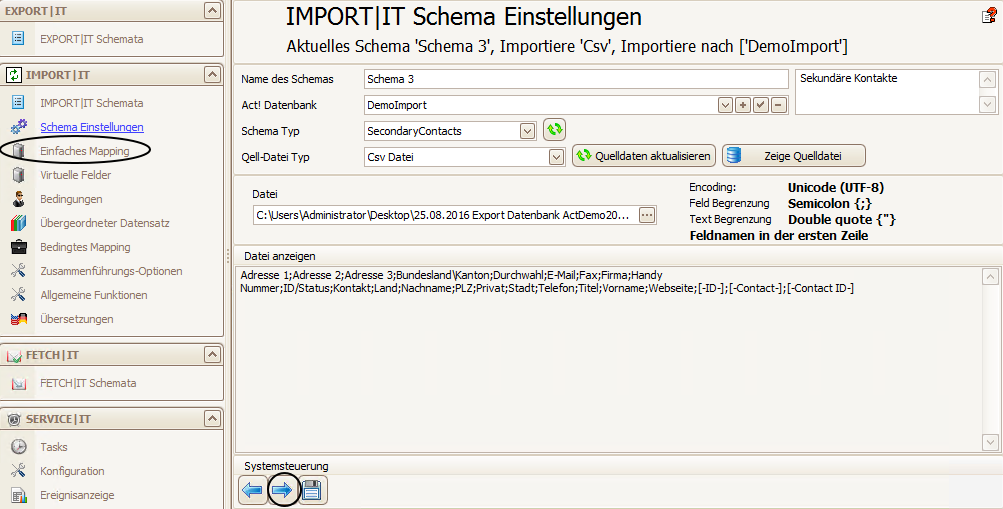Open the Qell-Datei Typ dropdown
Image resolution: width=1003 pixels, height=509 pixels.
556,157
